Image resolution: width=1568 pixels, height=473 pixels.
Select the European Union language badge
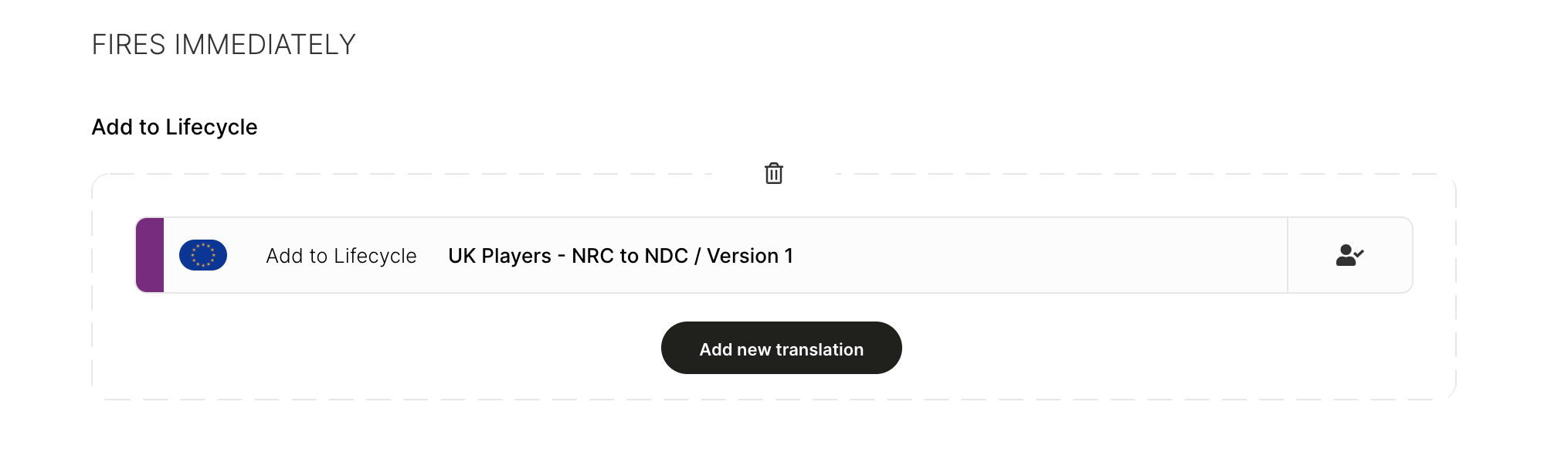coord(203,255)
